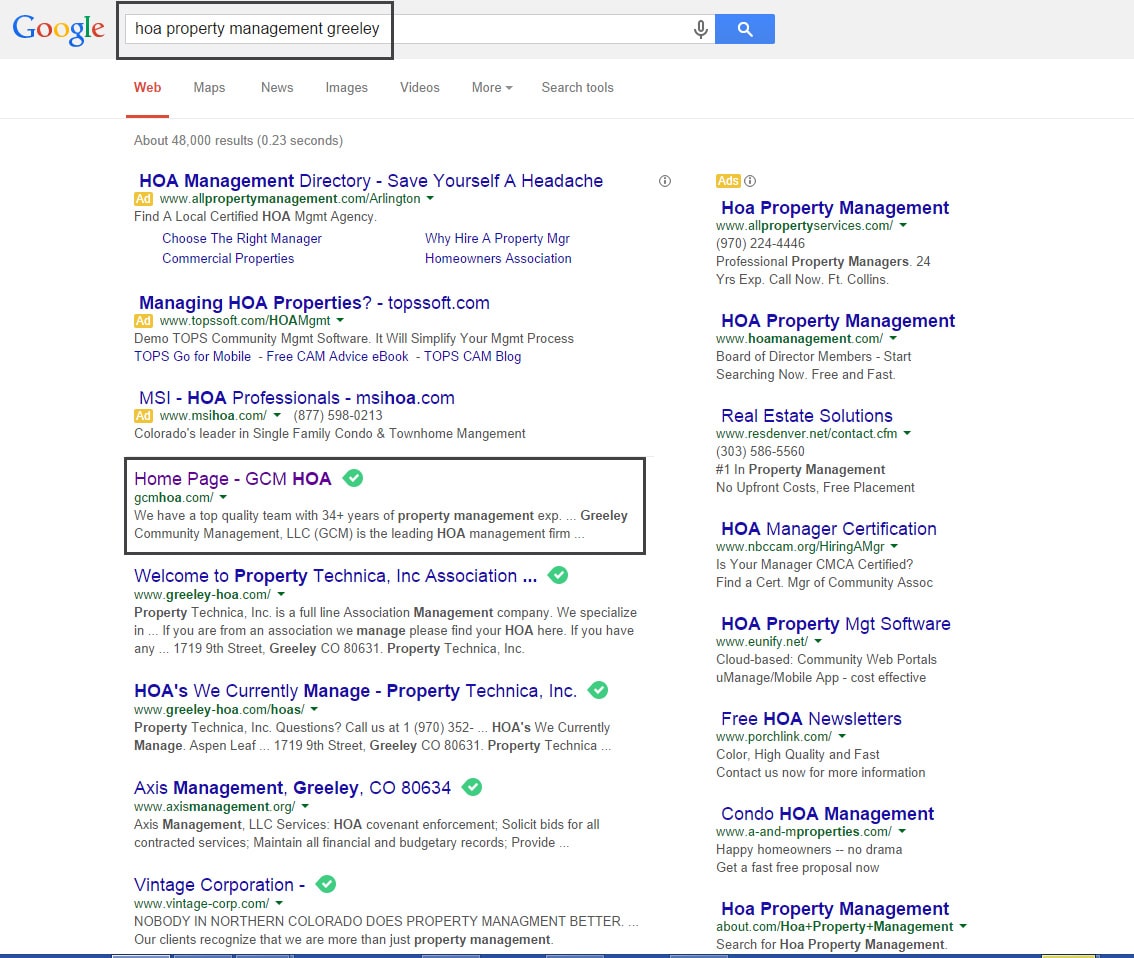This screenshot has width=1134, height=958.
Task: Open HOA's We Currently Manage result
Action: coord(355,690)
